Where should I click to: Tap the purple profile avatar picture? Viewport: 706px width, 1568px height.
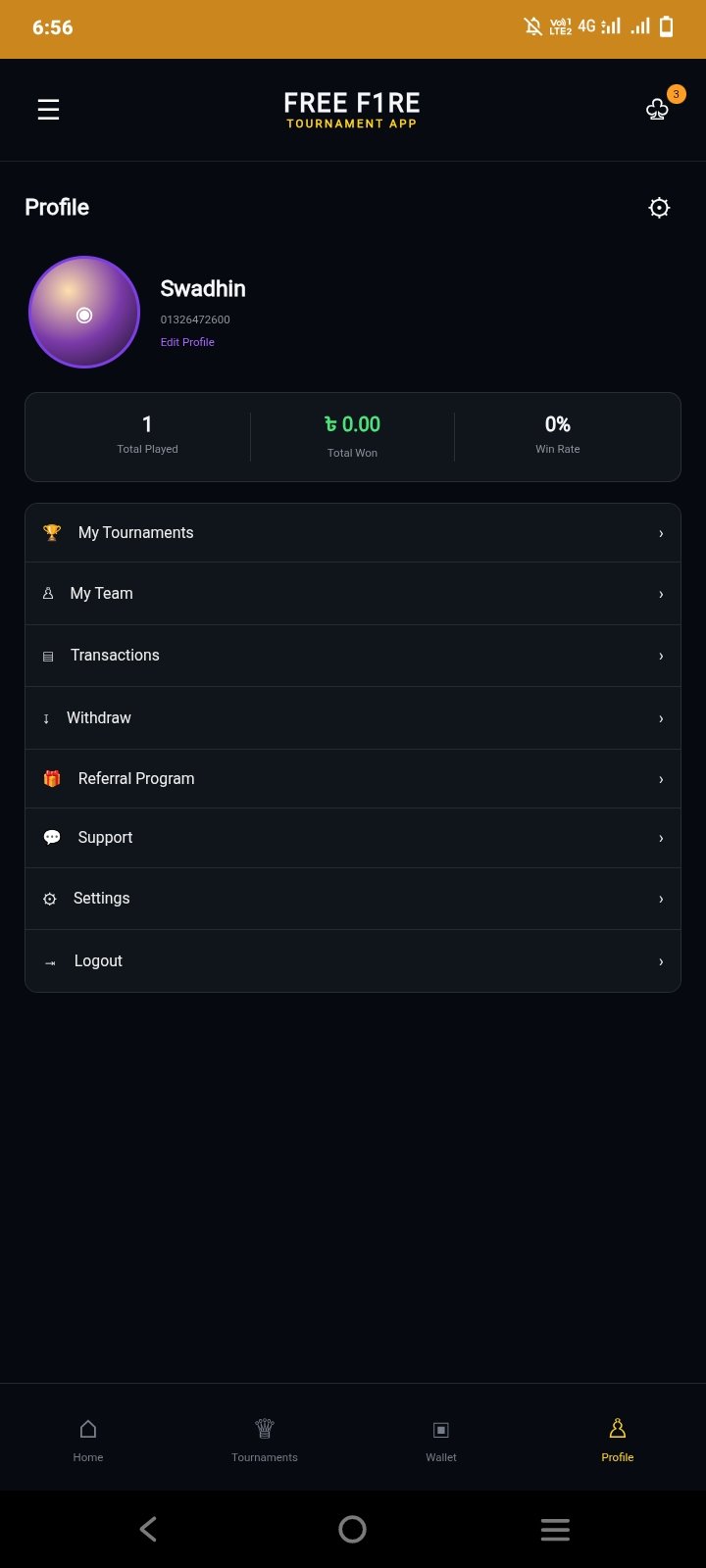(x=84, y=313)
